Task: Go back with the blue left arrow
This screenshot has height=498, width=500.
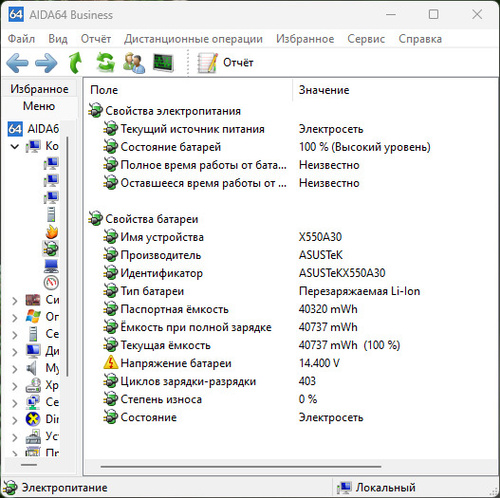Action: (17, 63)
